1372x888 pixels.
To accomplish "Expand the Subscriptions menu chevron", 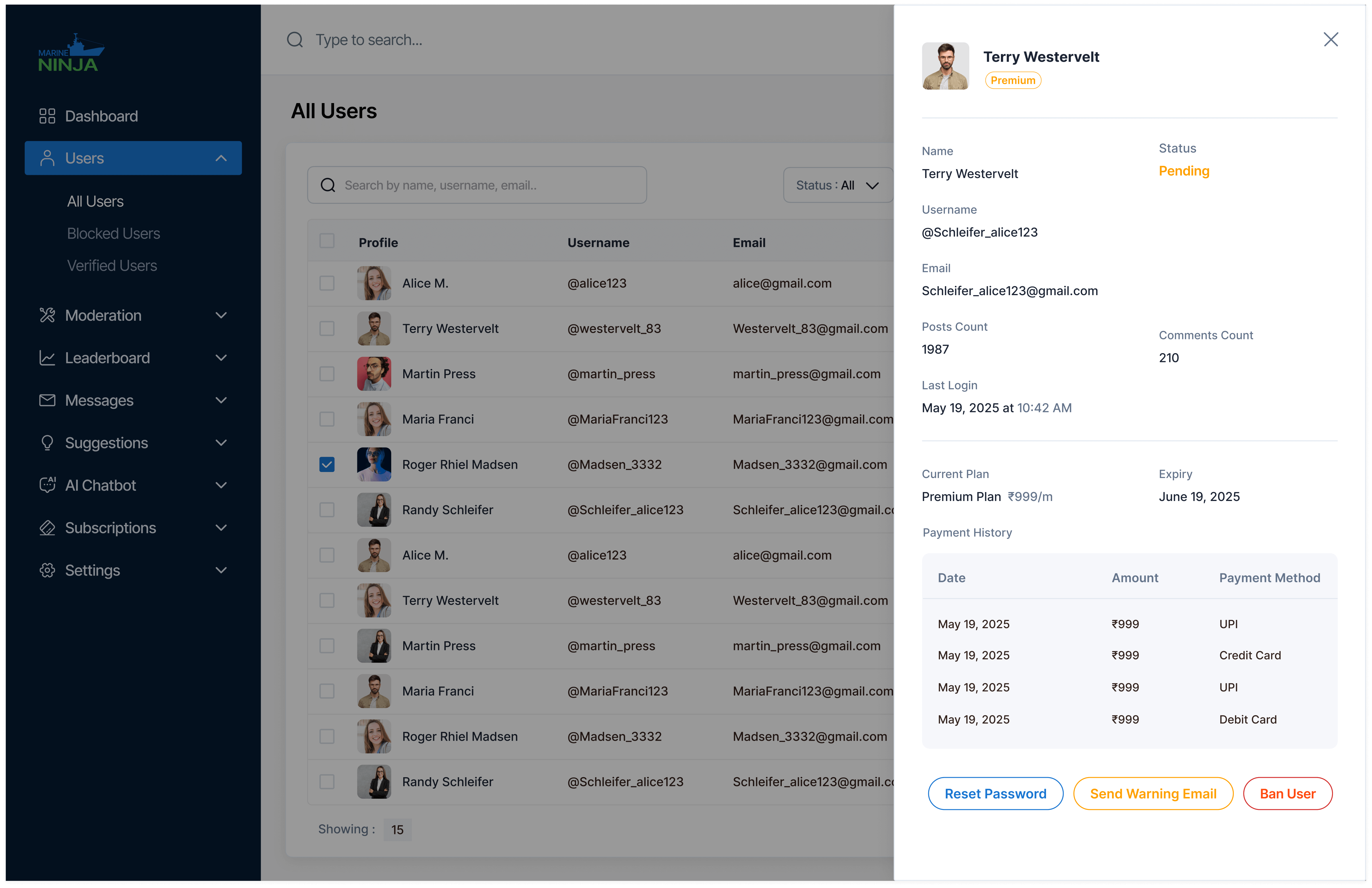I will pyautogui.click(x=221, y=528).
